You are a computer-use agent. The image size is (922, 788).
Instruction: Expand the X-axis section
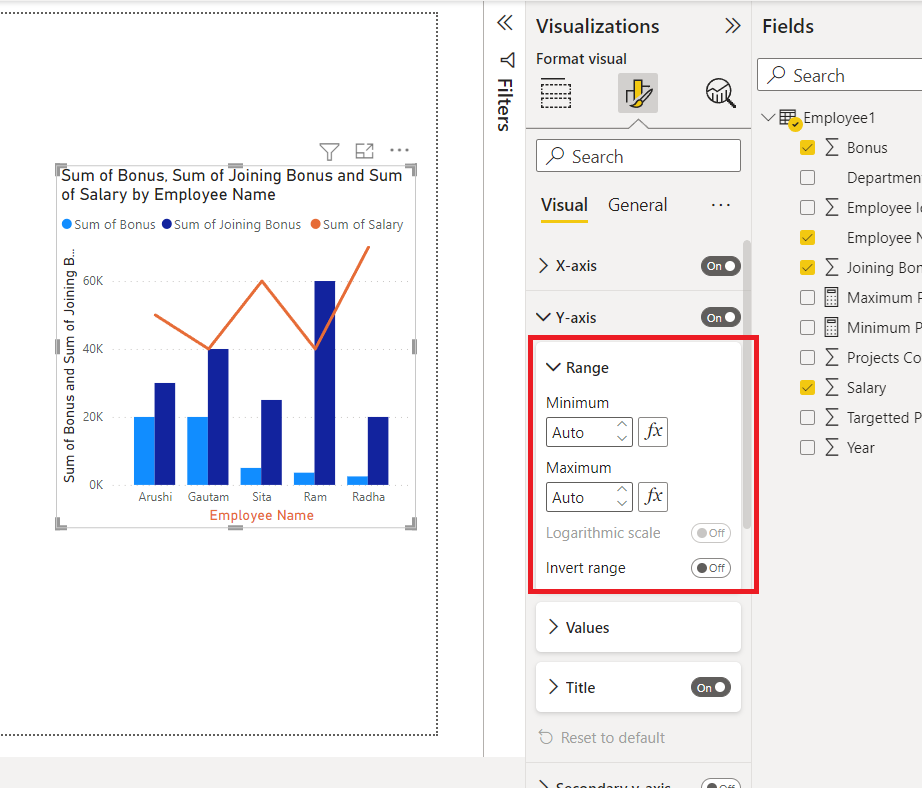(543, 266)
